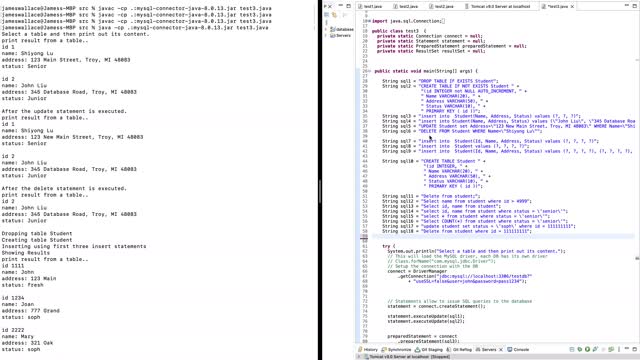The height and width of the screenshot is (360, 640).
Task: Select the database project folder
Action: pos(342,29)
